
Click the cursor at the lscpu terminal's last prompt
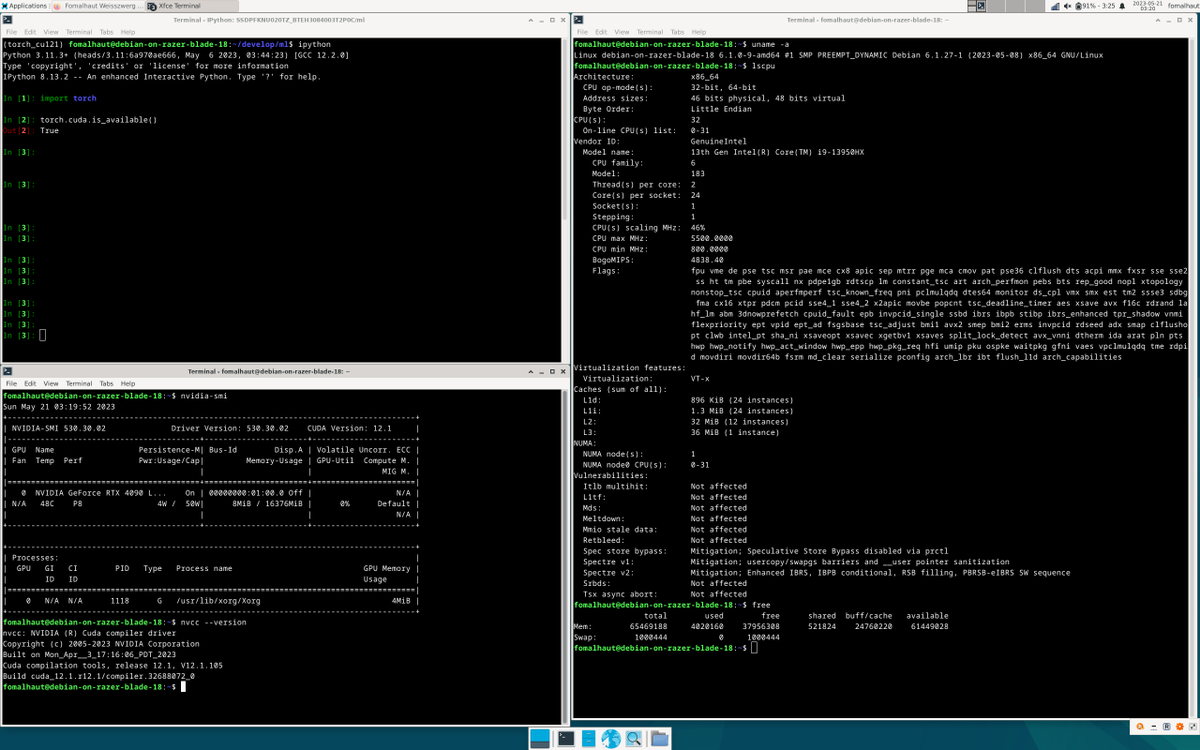coord(755,648)
